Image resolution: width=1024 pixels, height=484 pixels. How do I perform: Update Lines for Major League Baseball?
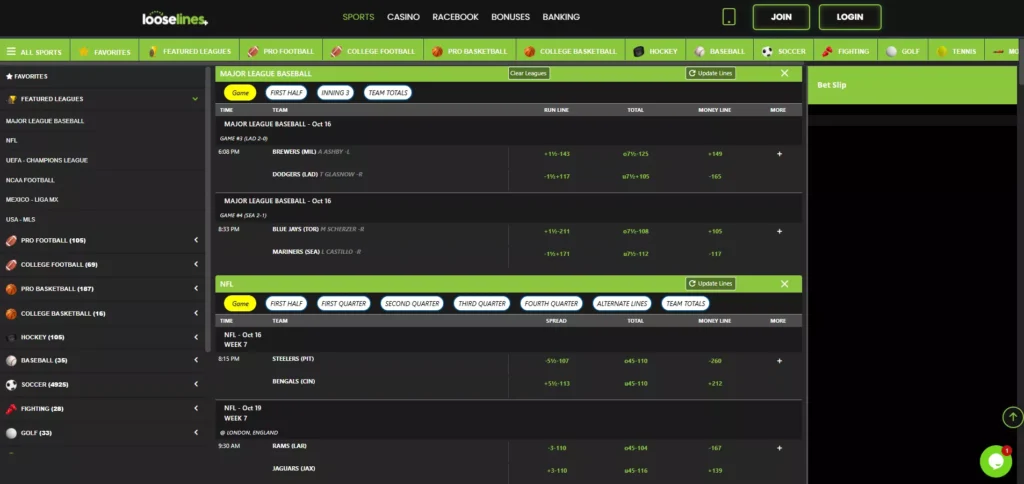point(711,73)
